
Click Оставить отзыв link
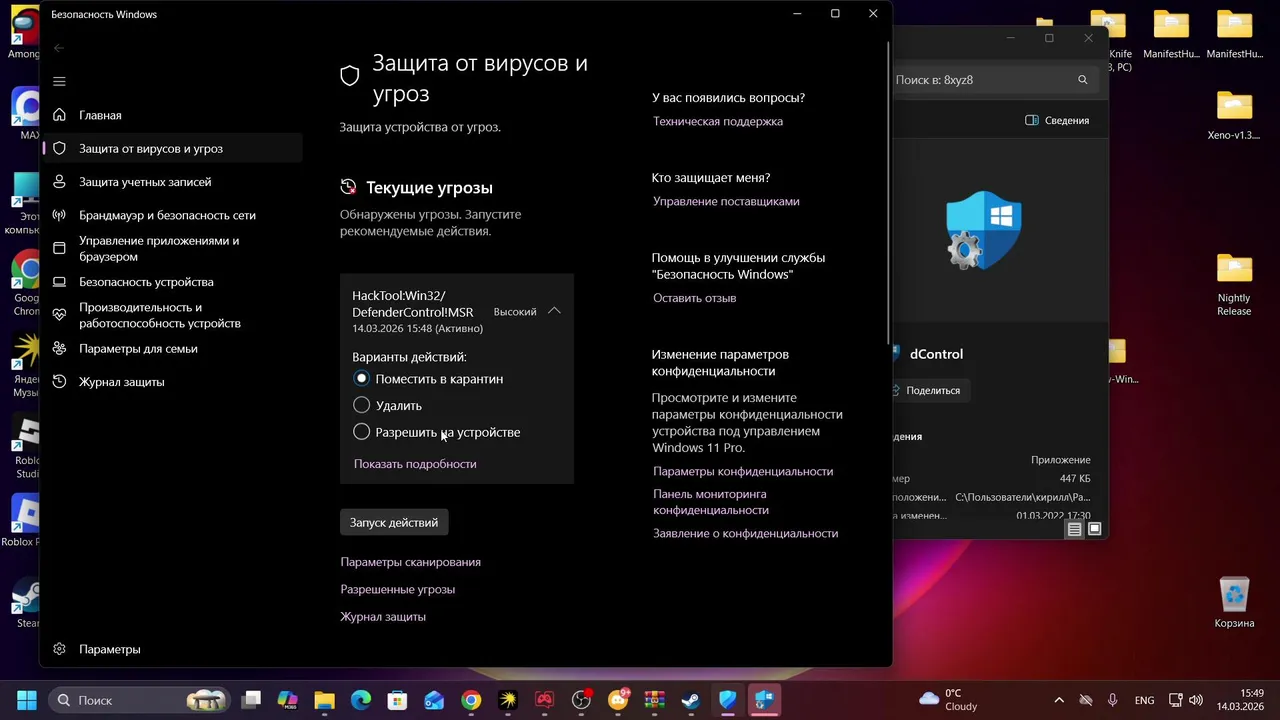click(694, 298)
